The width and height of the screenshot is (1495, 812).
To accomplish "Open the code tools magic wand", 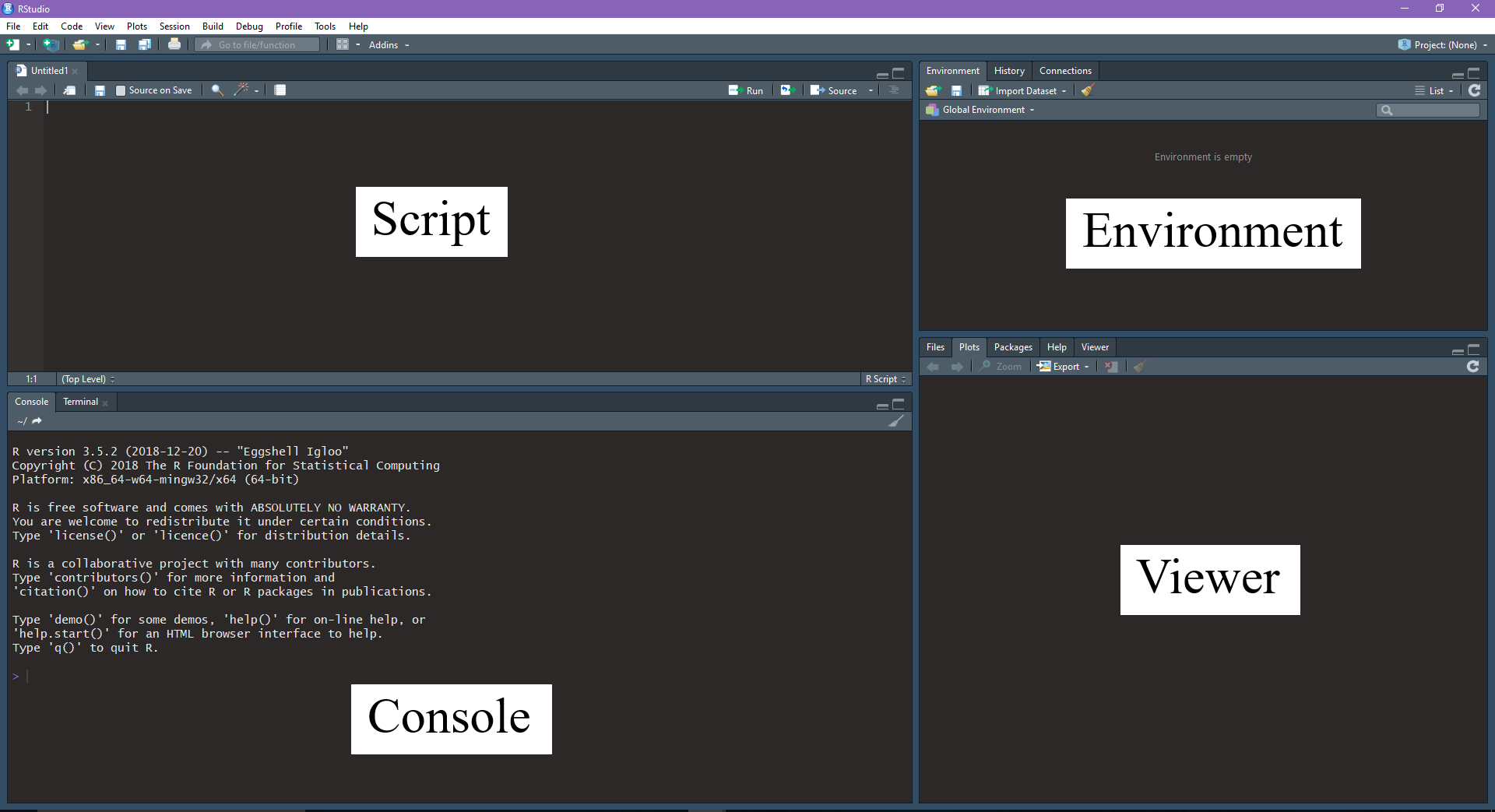I will click(242, 90).
